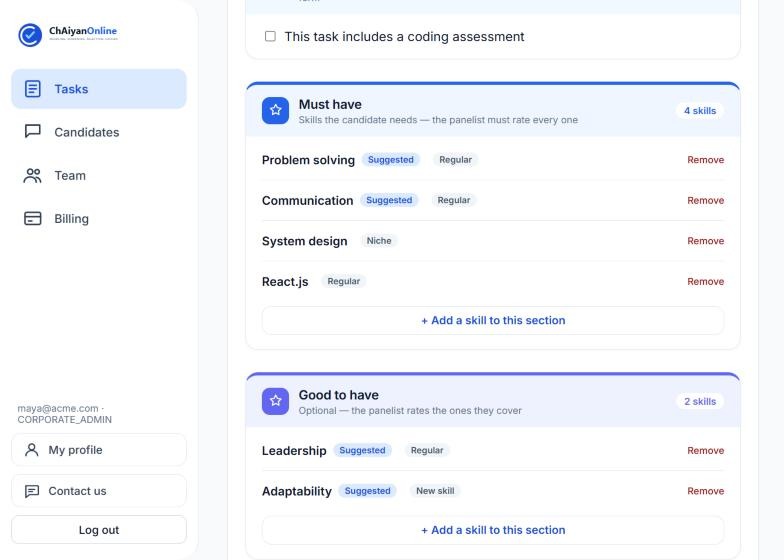The width and height of the screenshot is (784, 560).
Task: Click the 4 skills count badge
Action: (x=700, y=111)
